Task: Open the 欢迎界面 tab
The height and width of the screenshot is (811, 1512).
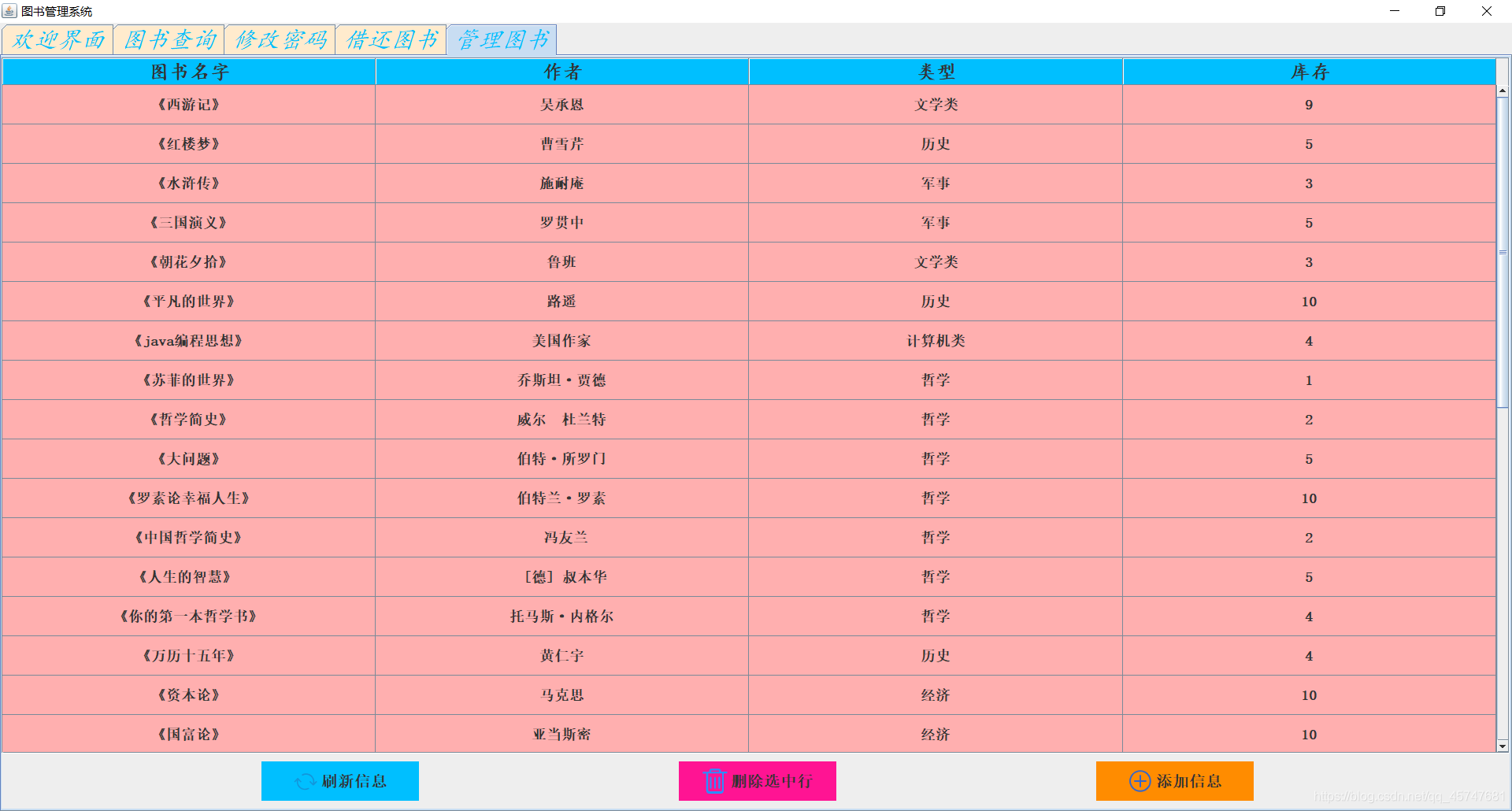Action: 58,40
